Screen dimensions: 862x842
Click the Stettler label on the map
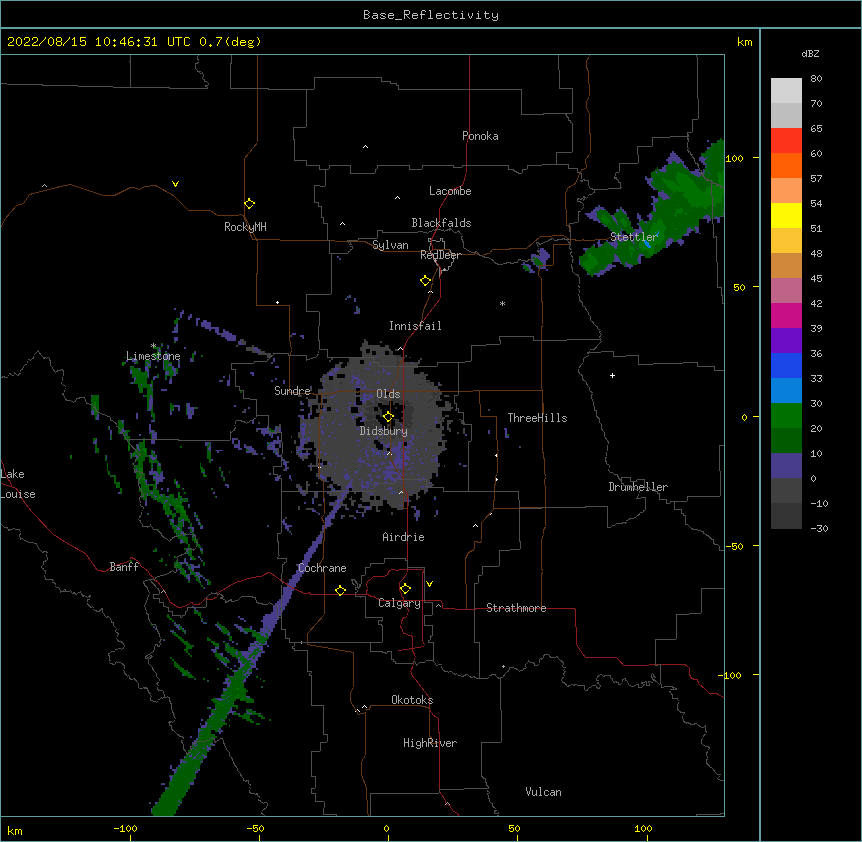(x=634, y=237)
